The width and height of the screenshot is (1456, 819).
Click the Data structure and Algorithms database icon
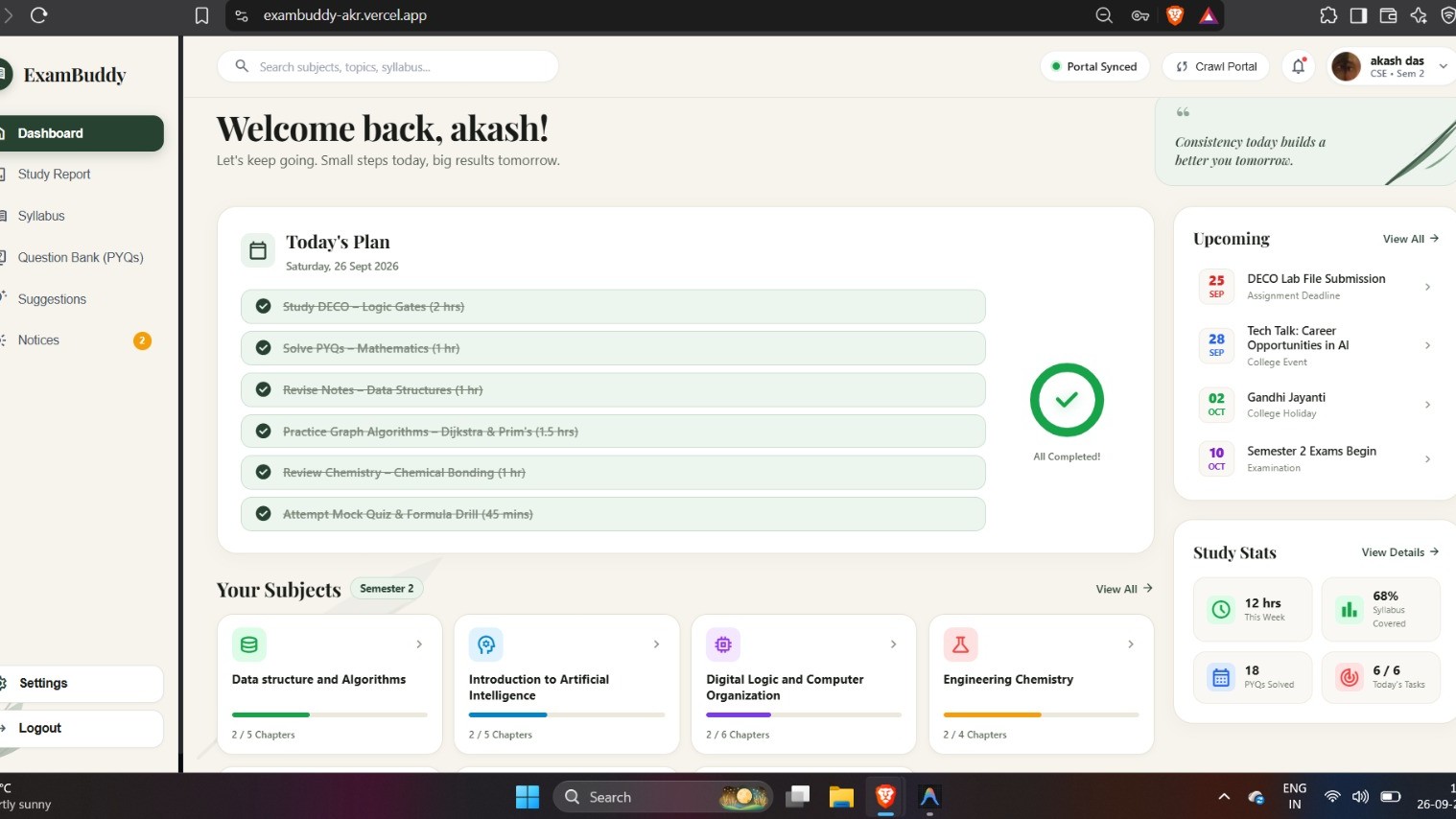point(249,644)
